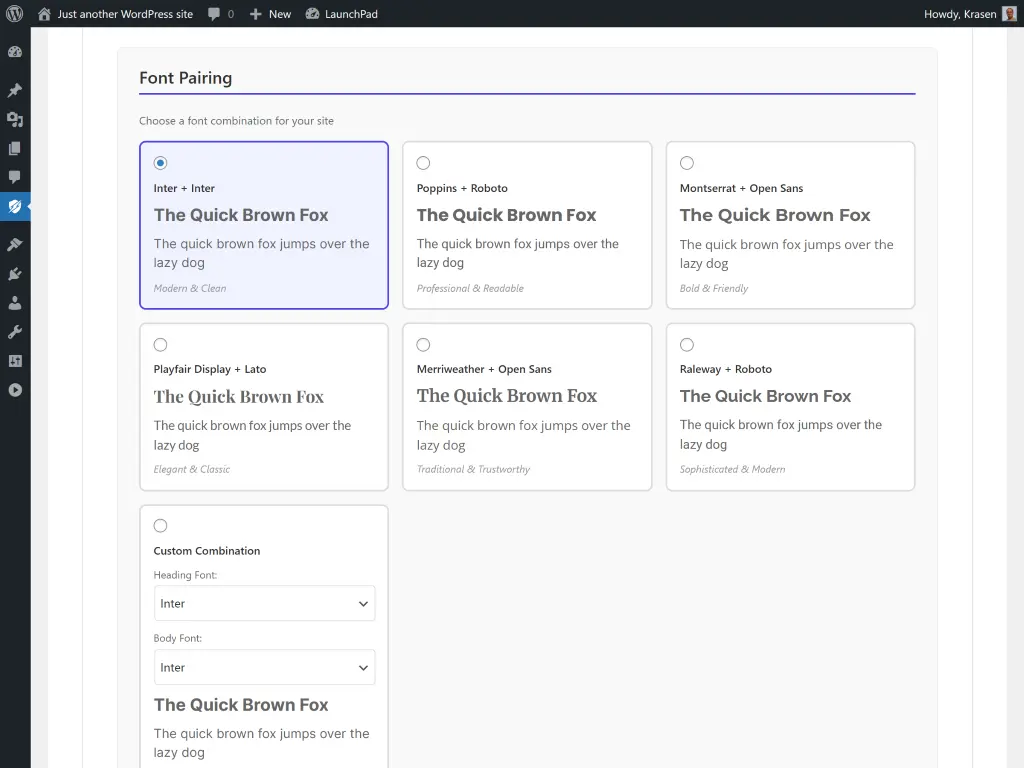Click the Users icon in the sidebar

click(15, 303)
